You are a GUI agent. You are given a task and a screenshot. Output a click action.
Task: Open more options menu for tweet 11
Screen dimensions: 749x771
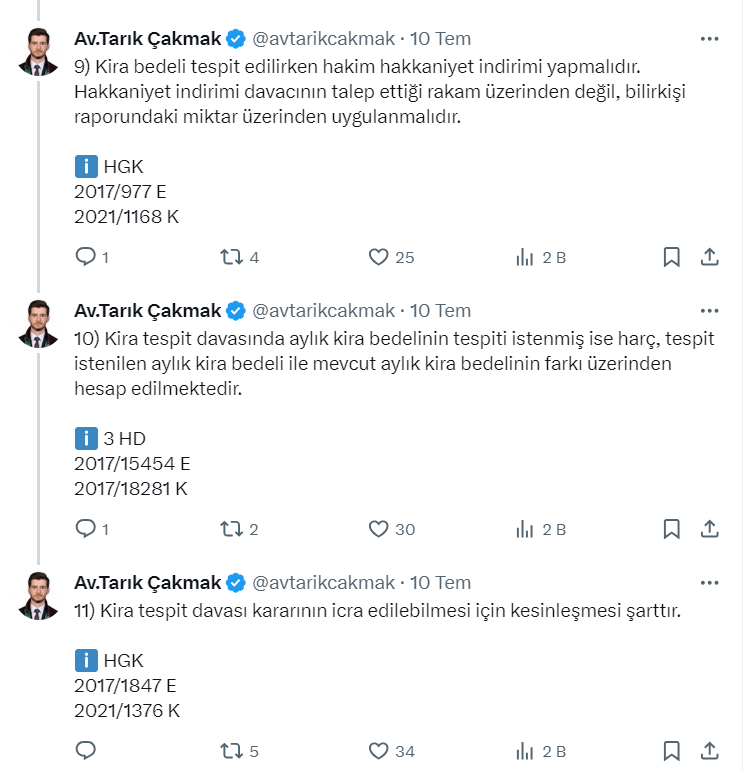click(709, 583)
